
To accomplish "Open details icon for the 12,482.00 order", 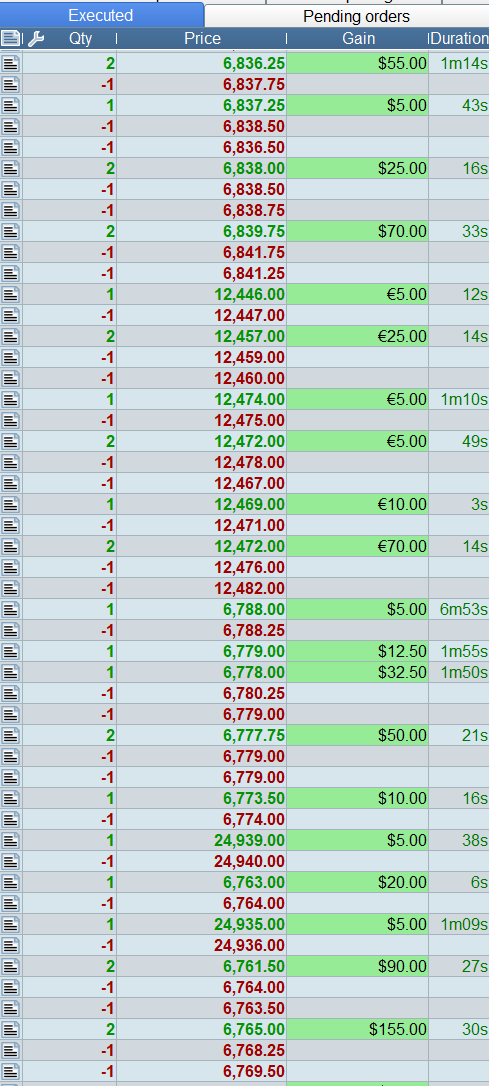I will 10,588.
